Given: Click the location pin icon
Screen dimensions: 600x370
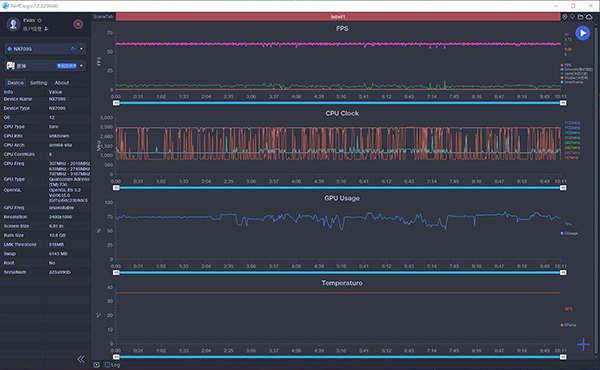Looking at the screenshot, I should point(564,16).
